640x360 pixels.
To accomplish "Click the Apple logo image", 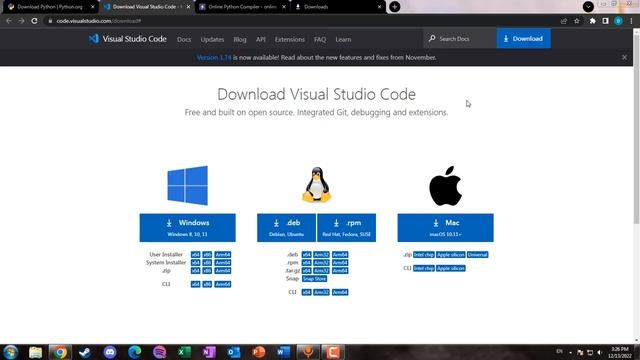I will coord(445,186).
